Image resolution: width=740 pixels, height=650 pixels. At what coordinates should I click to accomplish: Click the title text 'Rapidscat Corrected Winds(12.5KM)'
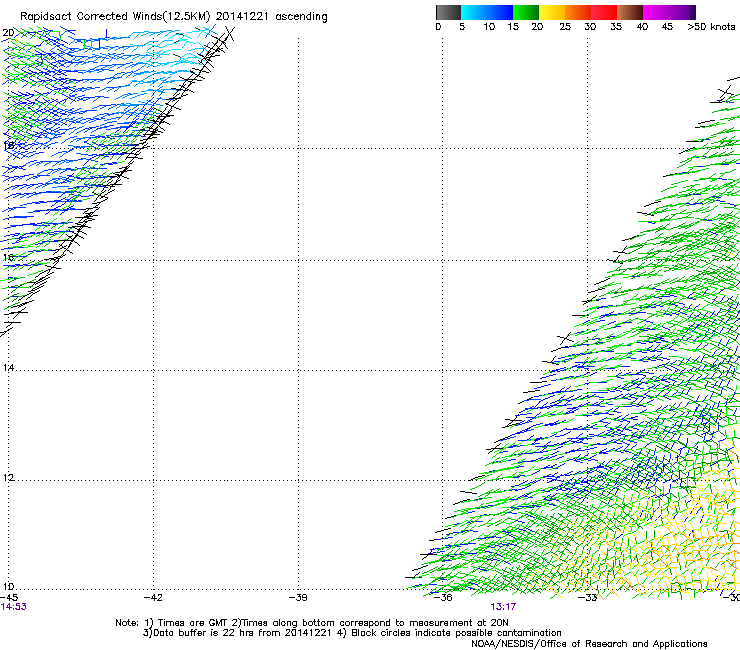(x=115, y=17)
